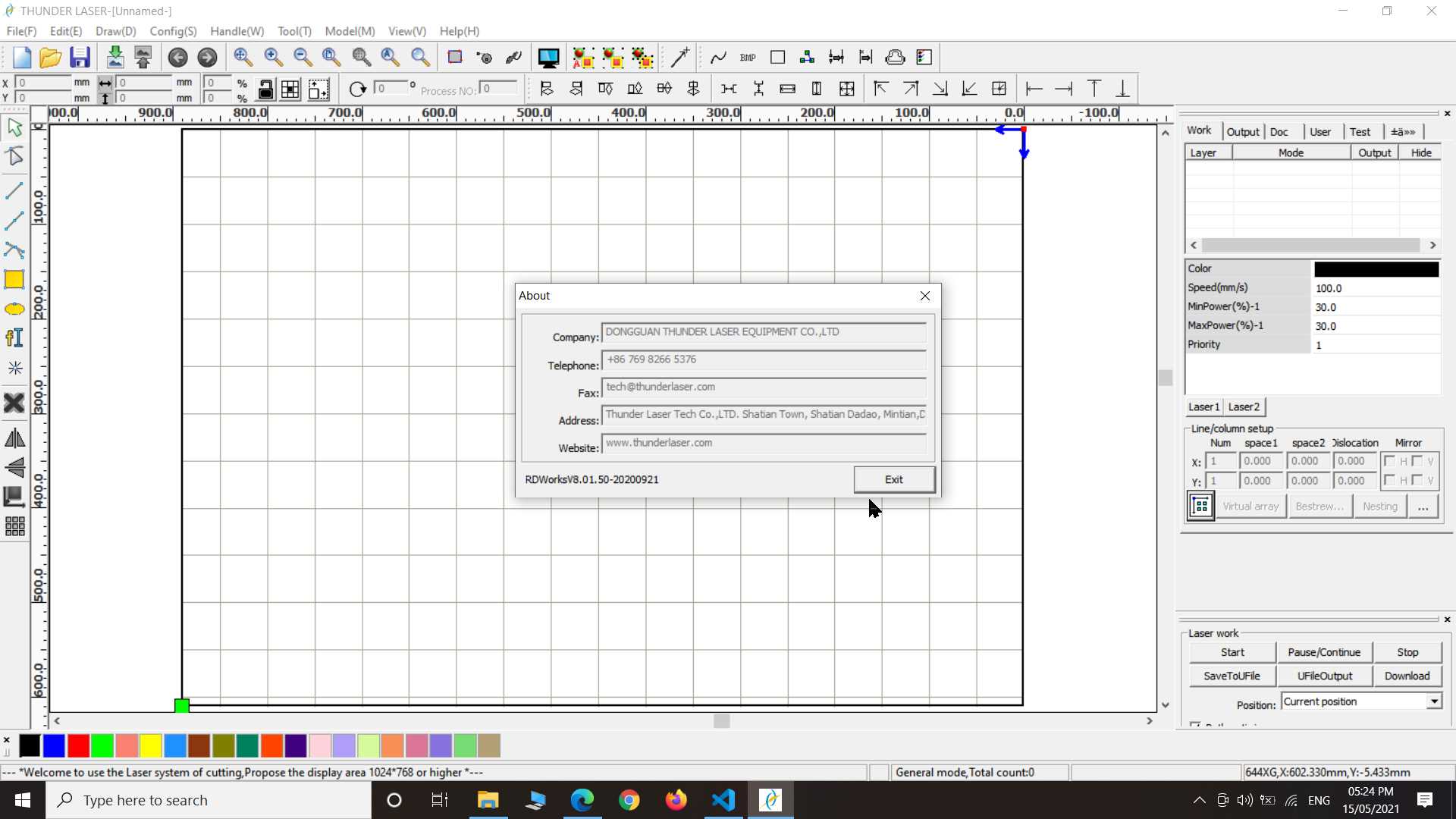Click the BMP toolbar icon
Viewport: 1456px width, 819px height.
[748, 58]
